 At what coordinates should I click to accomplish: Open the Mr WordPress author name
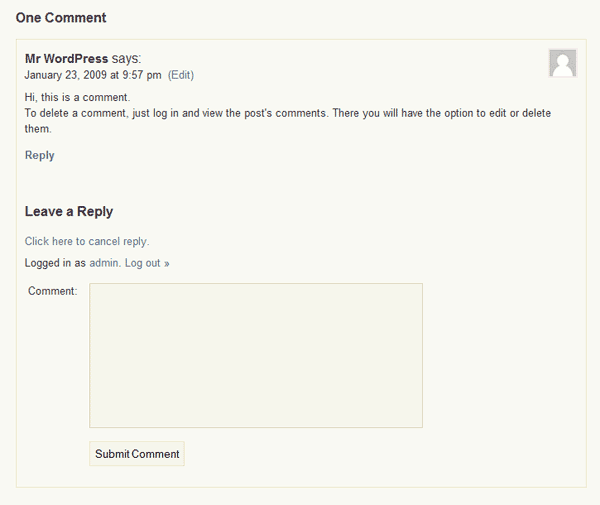[x=66, y=59]
